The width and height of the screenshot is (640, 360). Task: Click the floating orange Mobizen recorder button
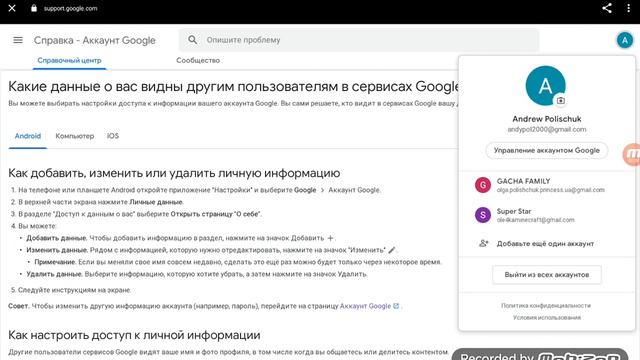632,154
